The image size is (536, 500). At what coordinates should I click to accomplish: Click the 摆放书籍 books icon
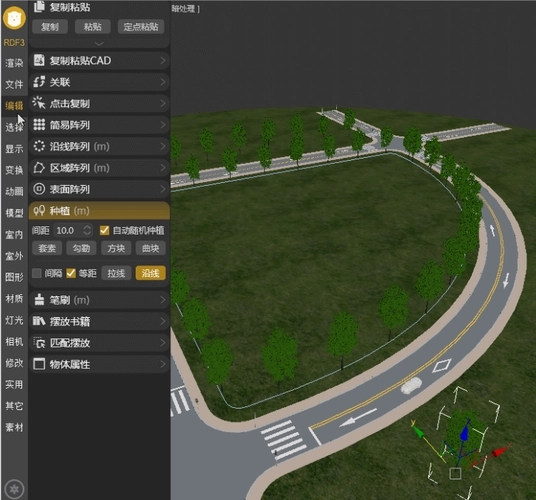coord(39,321)
